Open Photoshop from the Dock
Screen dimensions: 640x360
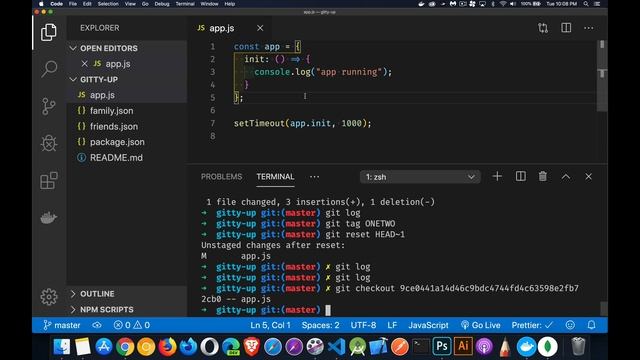[x=442, y=347]
